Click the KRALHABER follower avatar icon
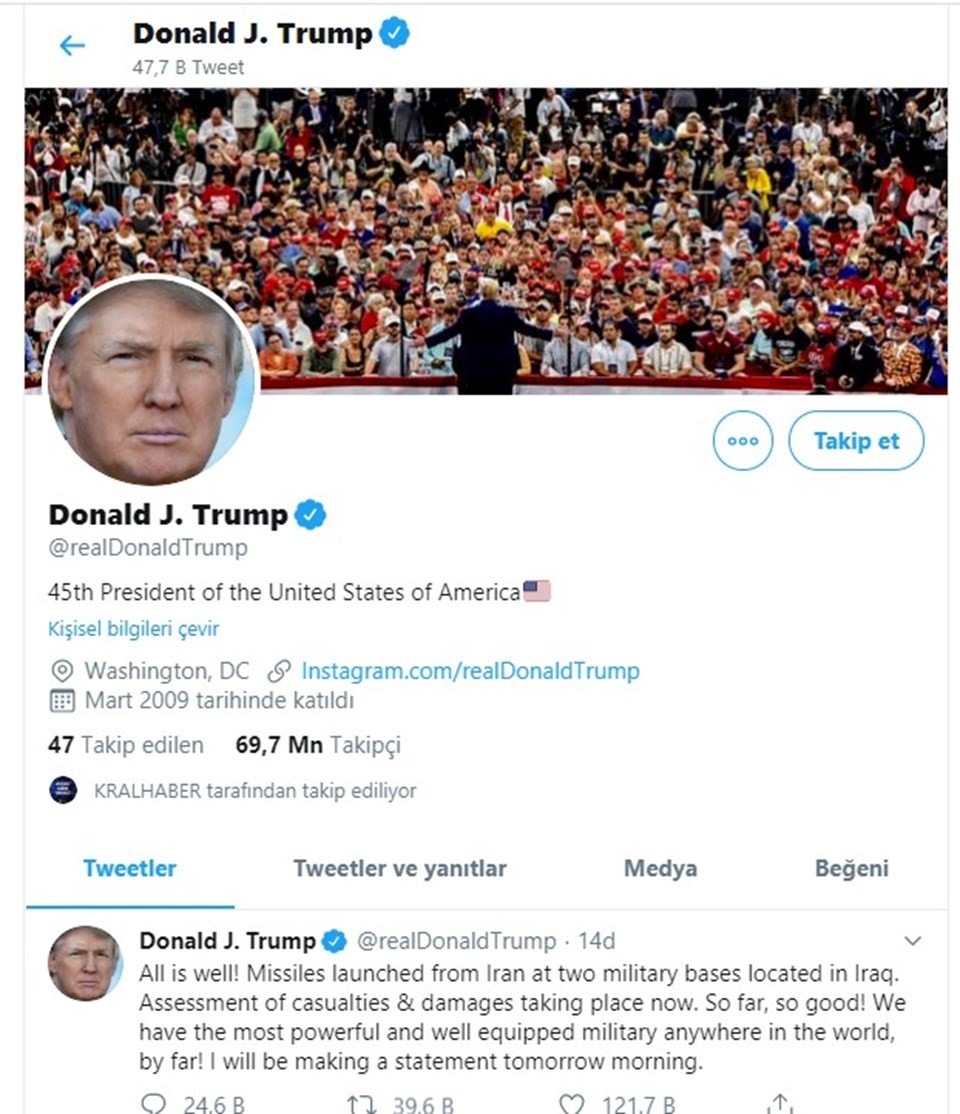Screen dimensions: 960x1114 coord(63,790)
